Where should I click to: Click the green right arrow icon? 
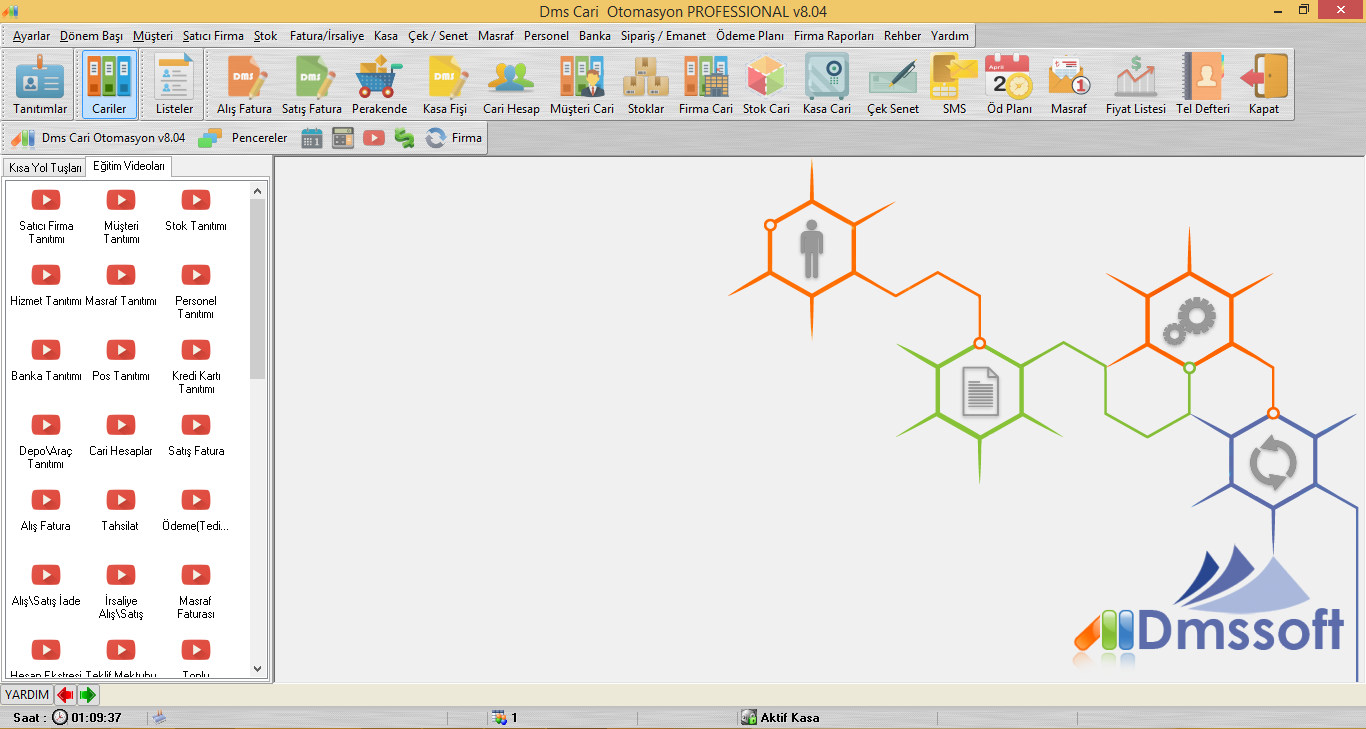pos(88,695)
